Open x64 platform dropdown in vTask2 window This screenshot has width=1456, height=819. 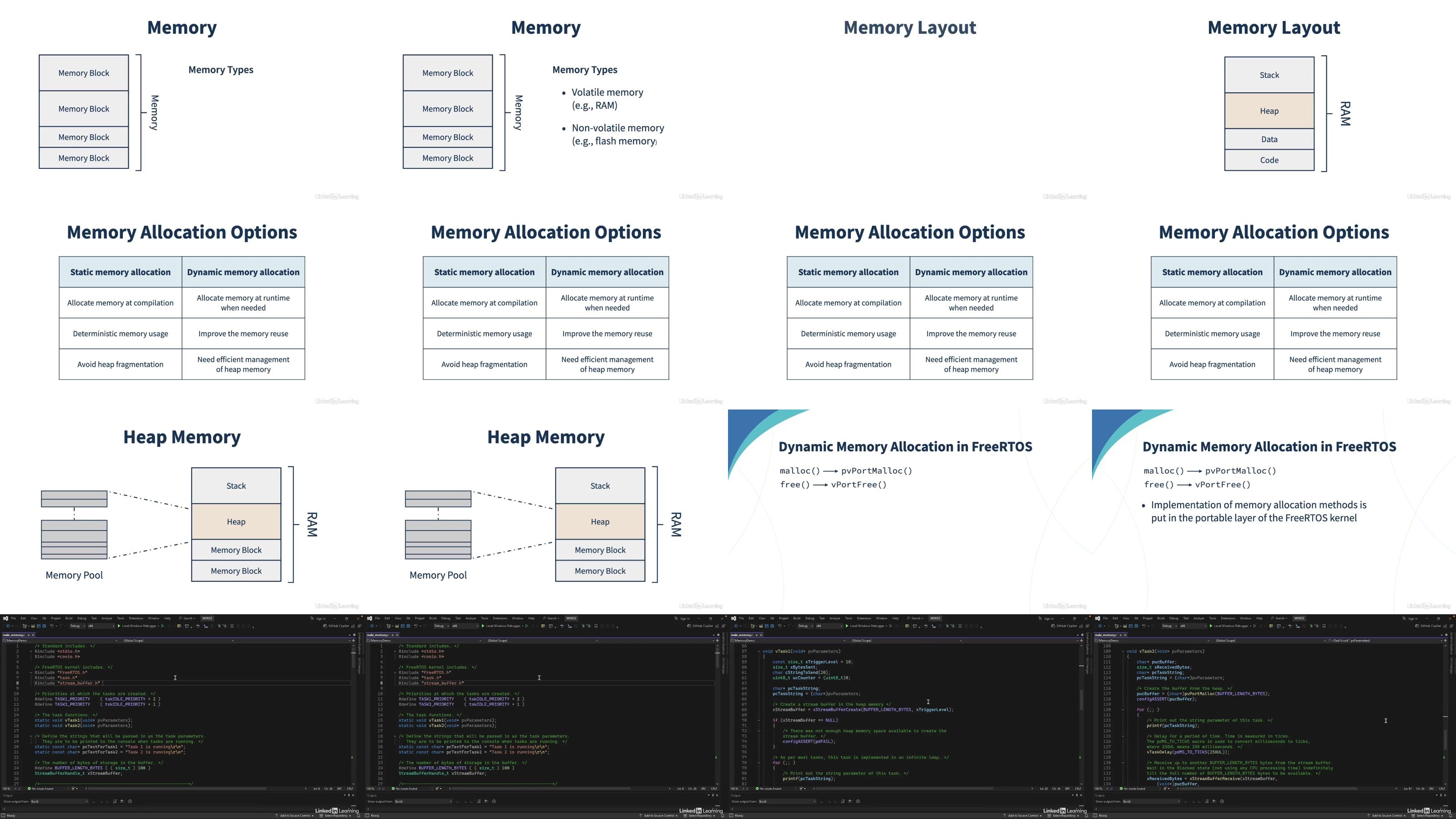tap(1193, 626)
